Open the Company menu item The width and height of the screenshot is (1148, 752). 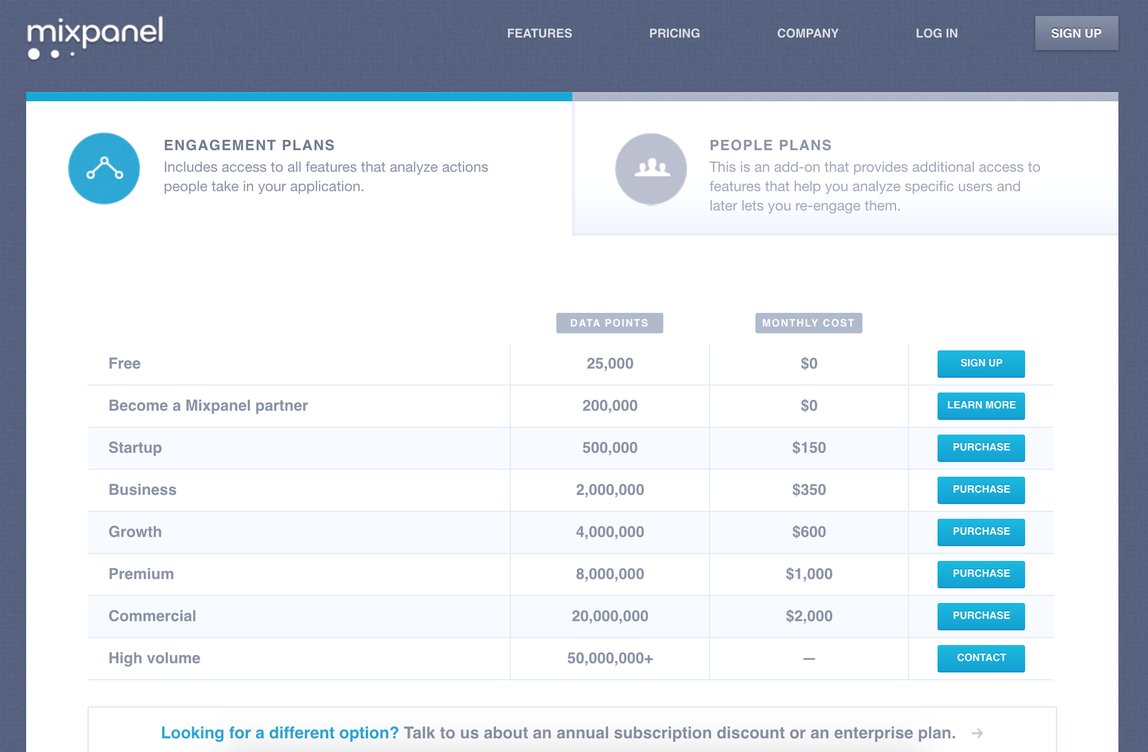808,33
